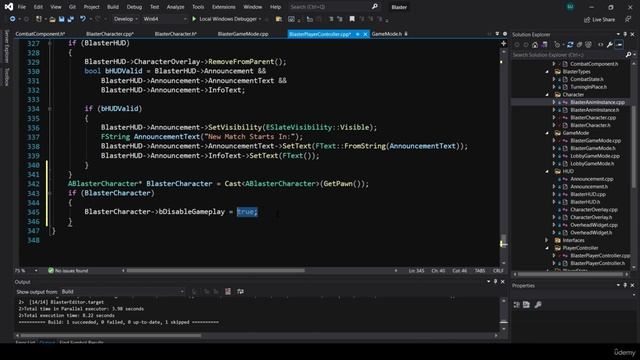Toggle auto-hide pin on Solution Explorer
This screenshot has width=640, height=360.
coord(625,35)
